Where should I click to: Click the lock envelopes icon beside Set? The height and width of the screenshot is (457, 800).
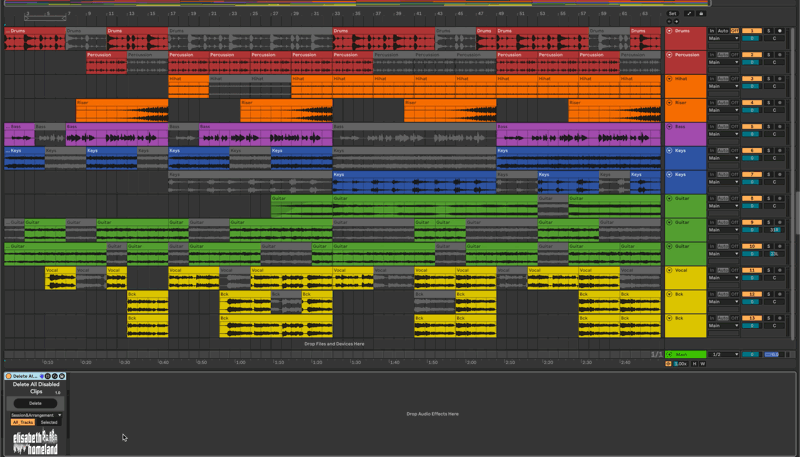702,14
